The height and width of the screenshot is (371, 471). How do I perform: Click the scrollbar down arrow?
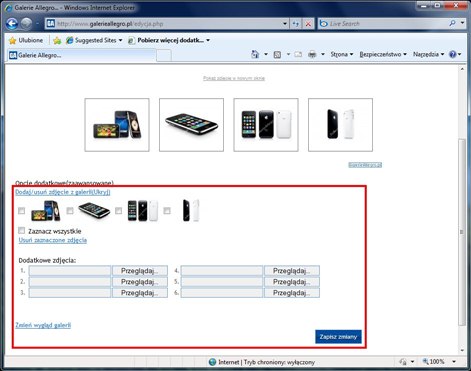point(462,350)
